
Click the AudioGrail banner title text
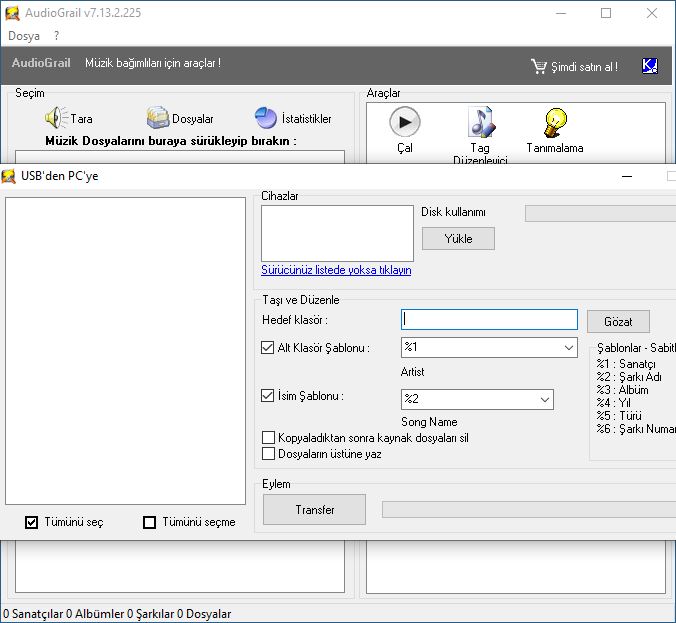point(41,63)
